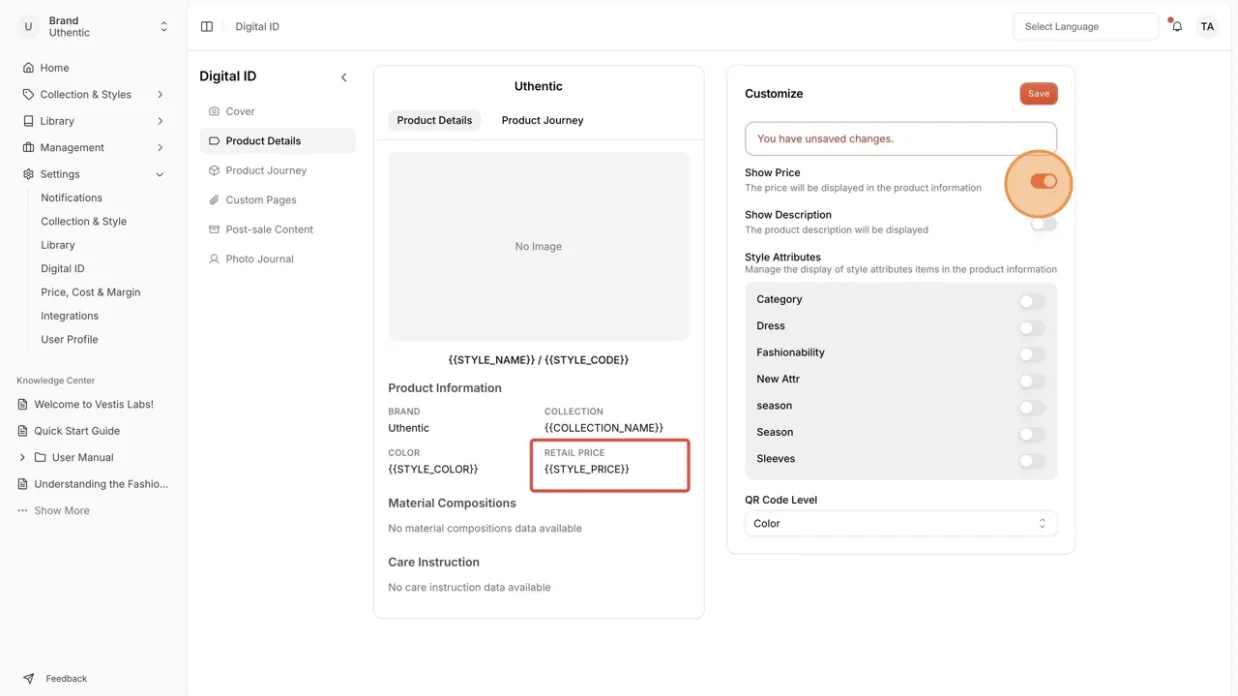Click the Home house icon
The width and height of the screenshot is (1238, 696).
click(28, 68)
